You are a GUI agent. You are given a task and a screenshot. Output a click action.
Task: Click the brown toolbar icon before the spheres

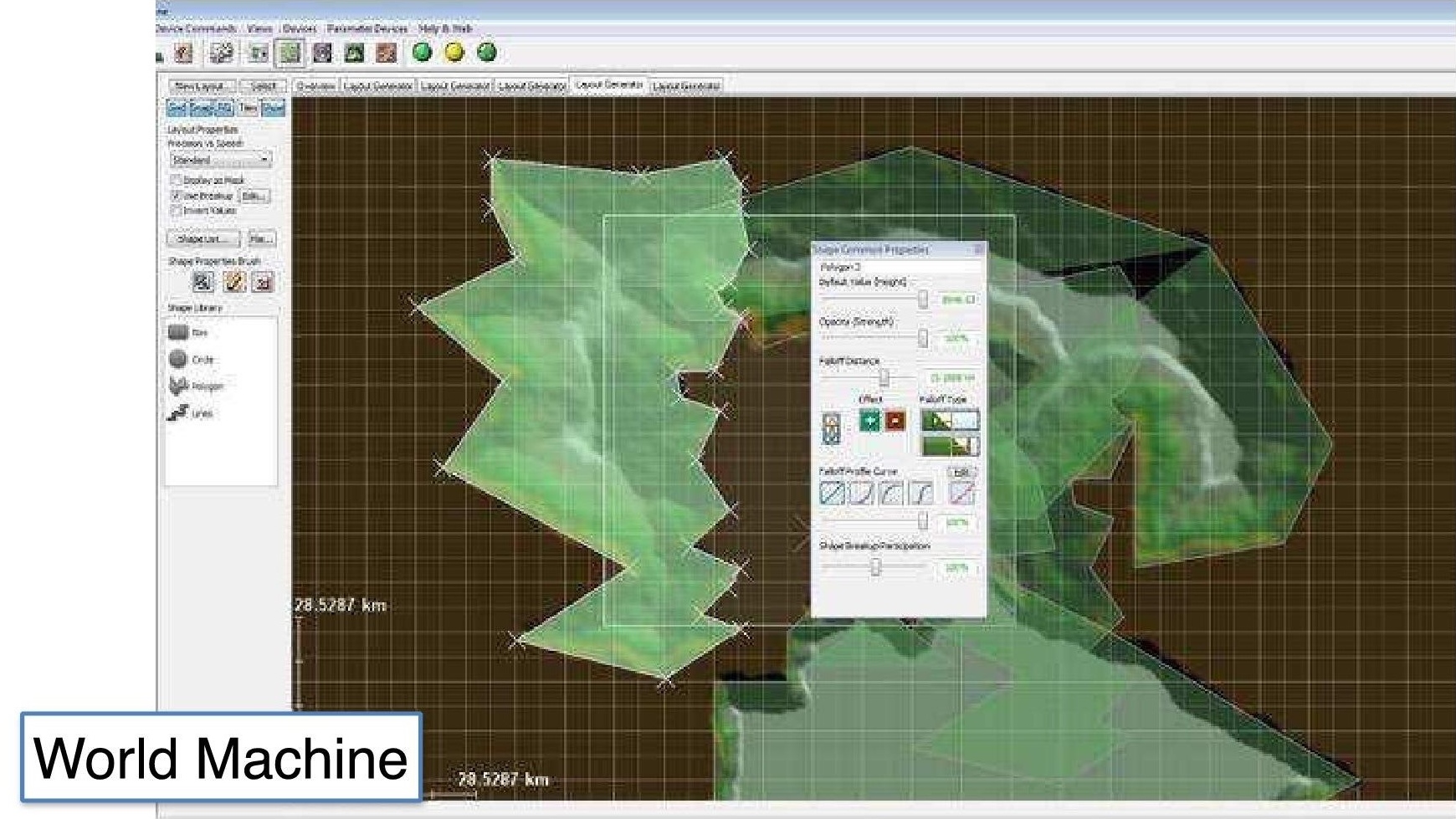tap(386, 54)
